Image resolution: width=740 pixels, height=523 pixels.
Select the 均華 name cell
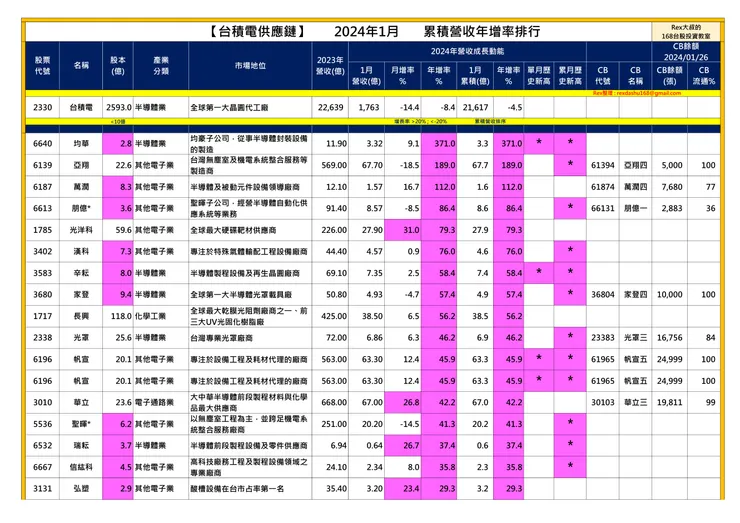tap(81, 143)
